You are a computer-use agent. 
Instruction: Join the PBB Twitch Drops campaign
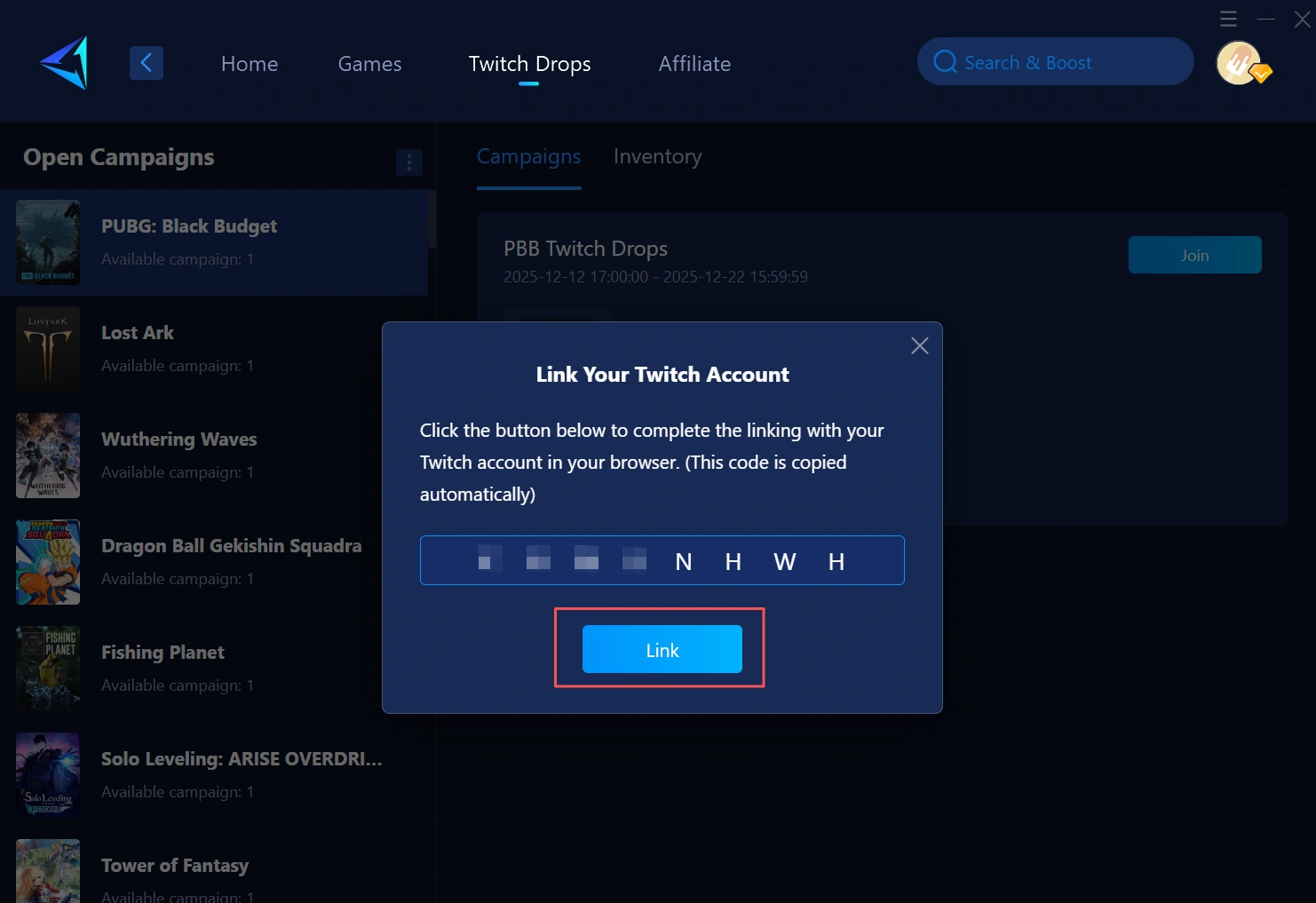pos(1194,256)
